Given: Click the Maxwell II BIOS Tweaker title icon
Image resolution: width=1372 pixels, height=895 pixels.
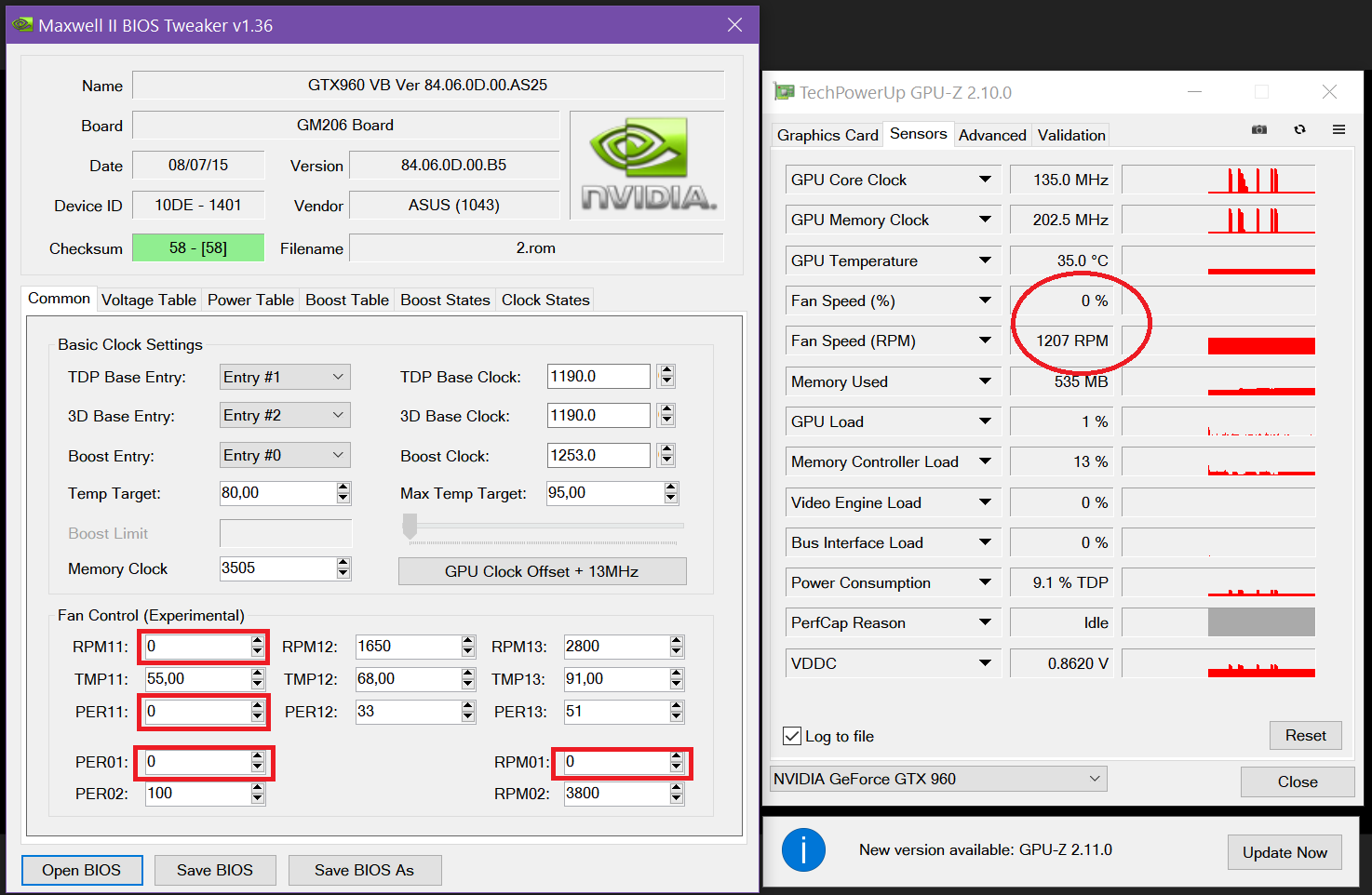Looking at the screenshot, I should [x=22, y=25].
